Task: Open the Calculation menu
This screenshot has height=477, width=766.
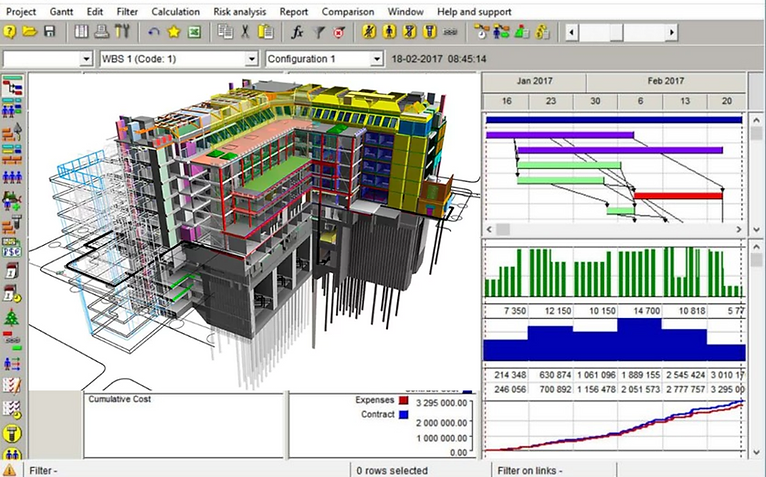Action: (x=175, y=12)
